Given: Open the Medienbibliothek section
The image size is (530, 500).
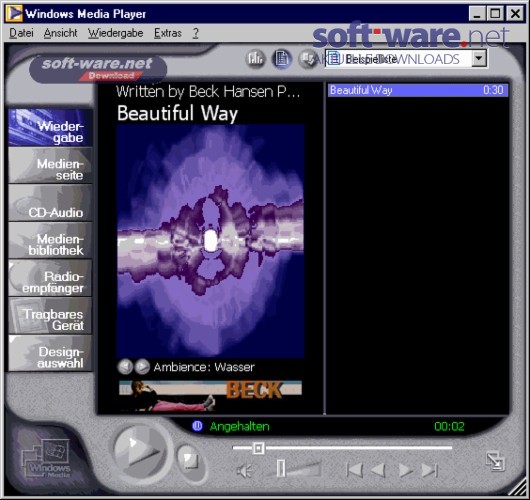Looking at the screenshot, I should (50, 240).
